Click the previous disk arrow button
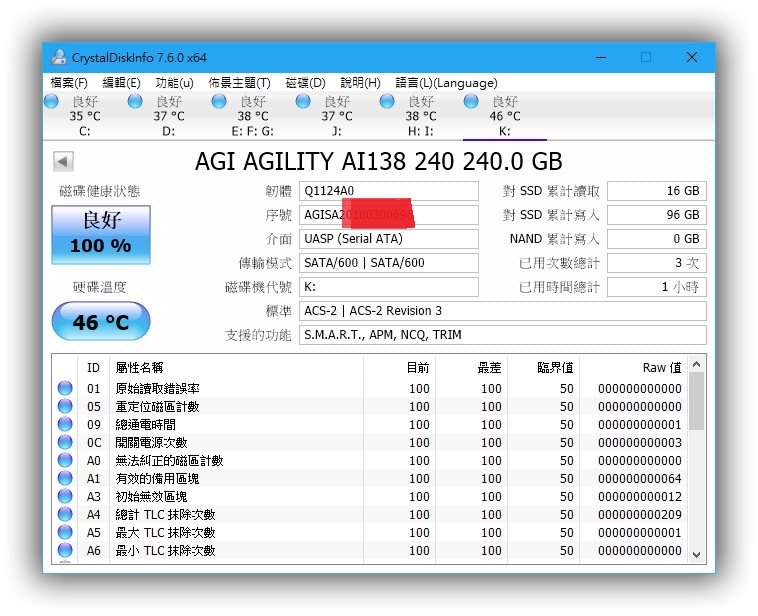 click(x=63, y=161)
